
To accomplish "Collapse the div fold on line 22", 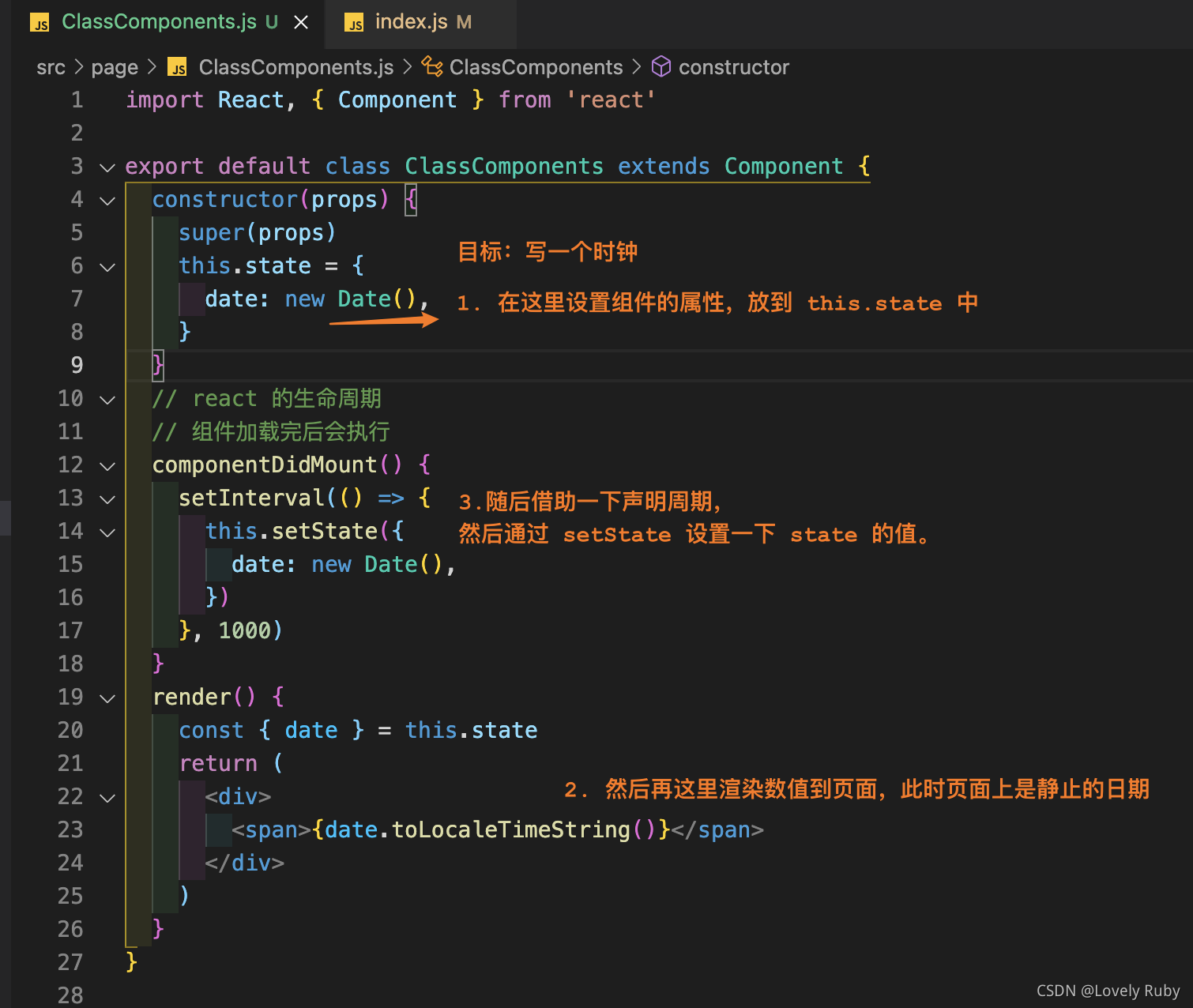I will 107,797.
